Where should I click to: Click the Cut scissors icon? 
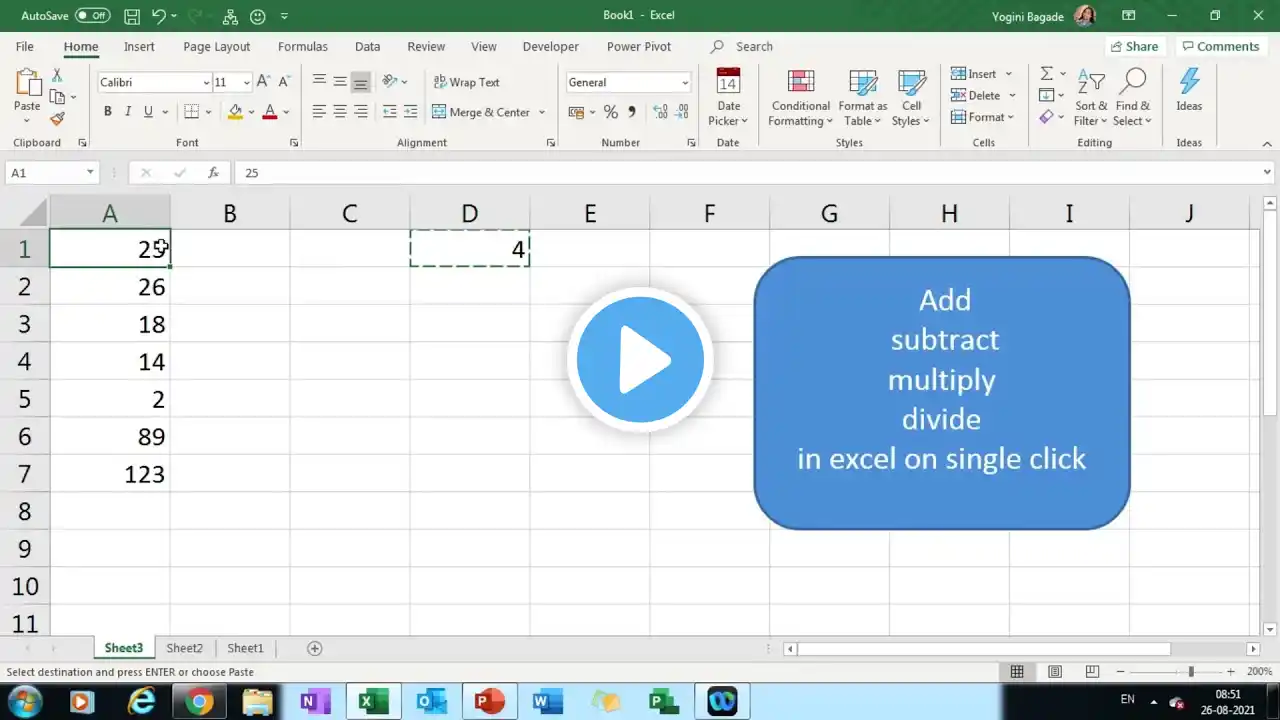[57, 76]
